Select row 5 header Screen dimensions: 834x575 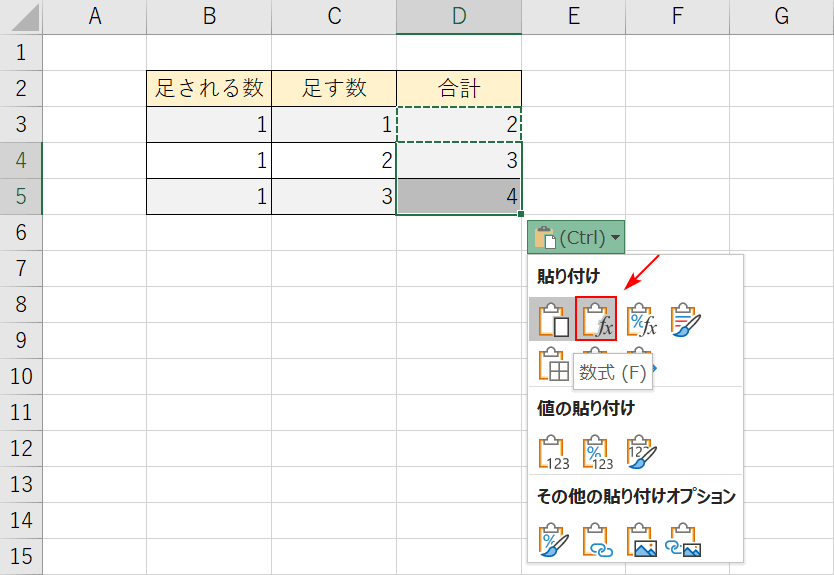click(x=21, y=196)
